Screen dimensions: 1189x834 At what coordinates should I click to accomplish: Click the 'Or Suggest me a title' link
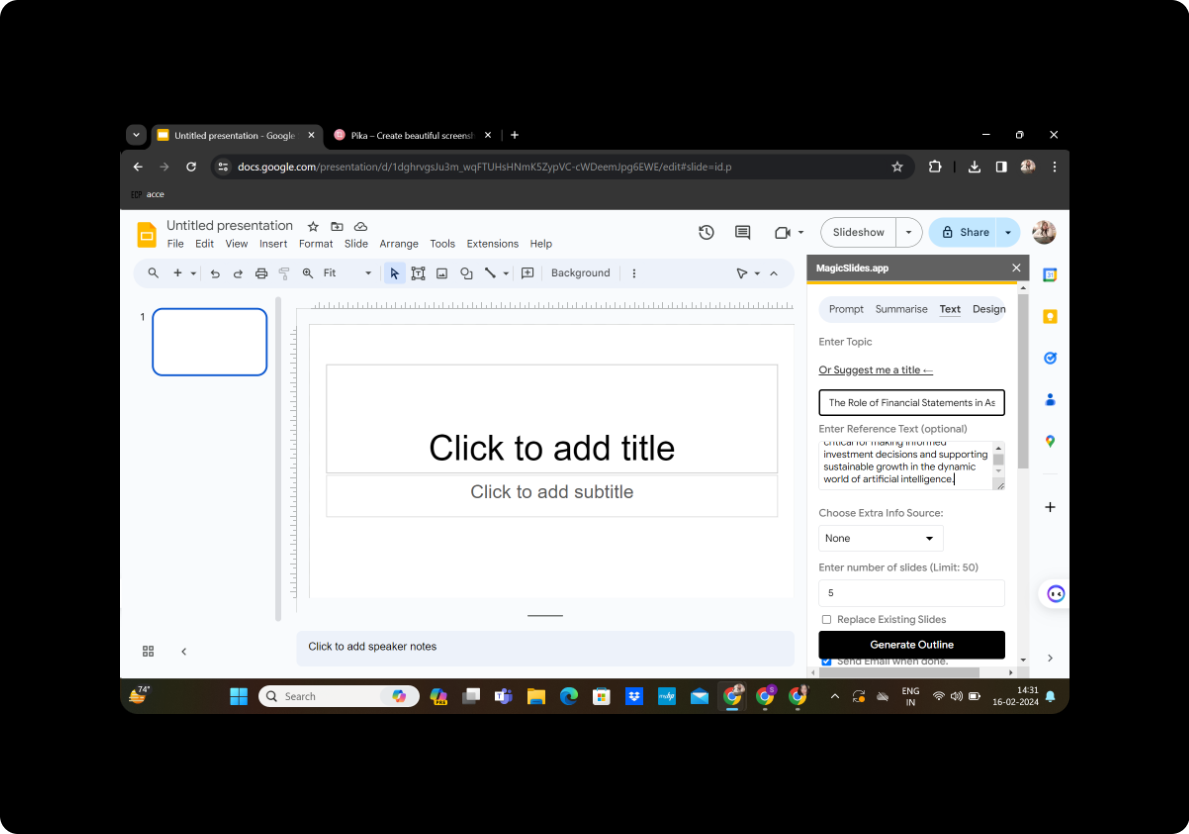point(875,370)
